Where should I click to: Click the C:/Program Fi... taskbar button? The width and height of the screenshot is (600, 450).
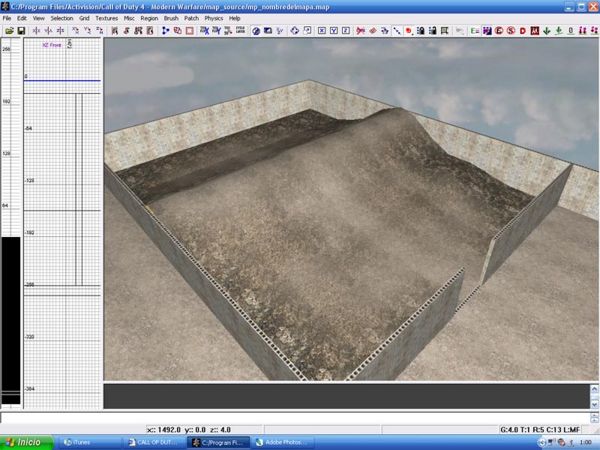219,442
